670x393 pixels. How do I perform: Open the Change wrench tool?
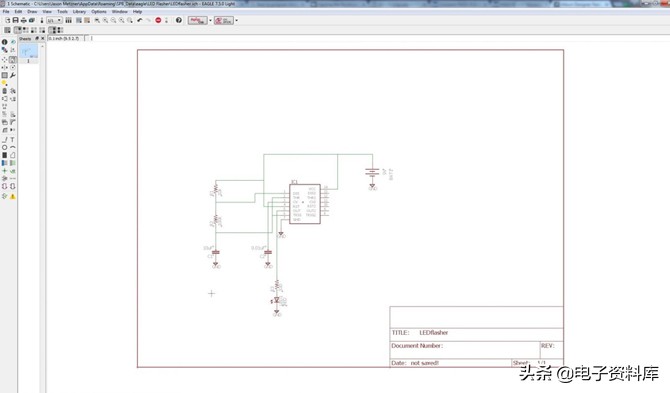tap(12, 75)
